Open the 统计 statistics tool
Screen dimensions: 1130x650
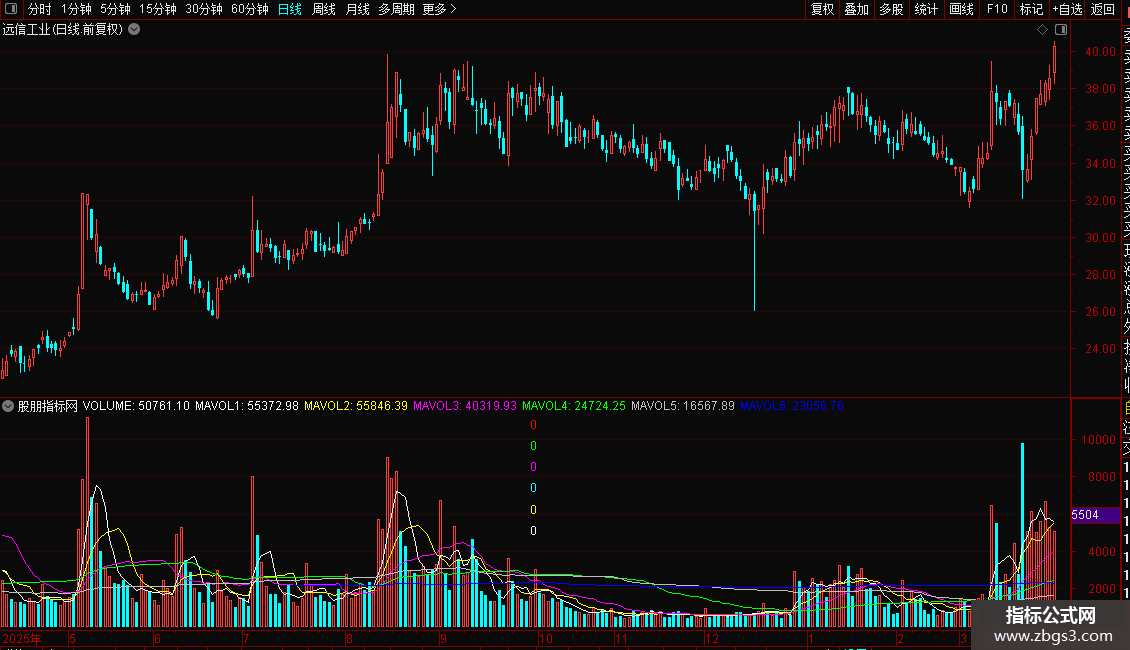click(925, 9)
